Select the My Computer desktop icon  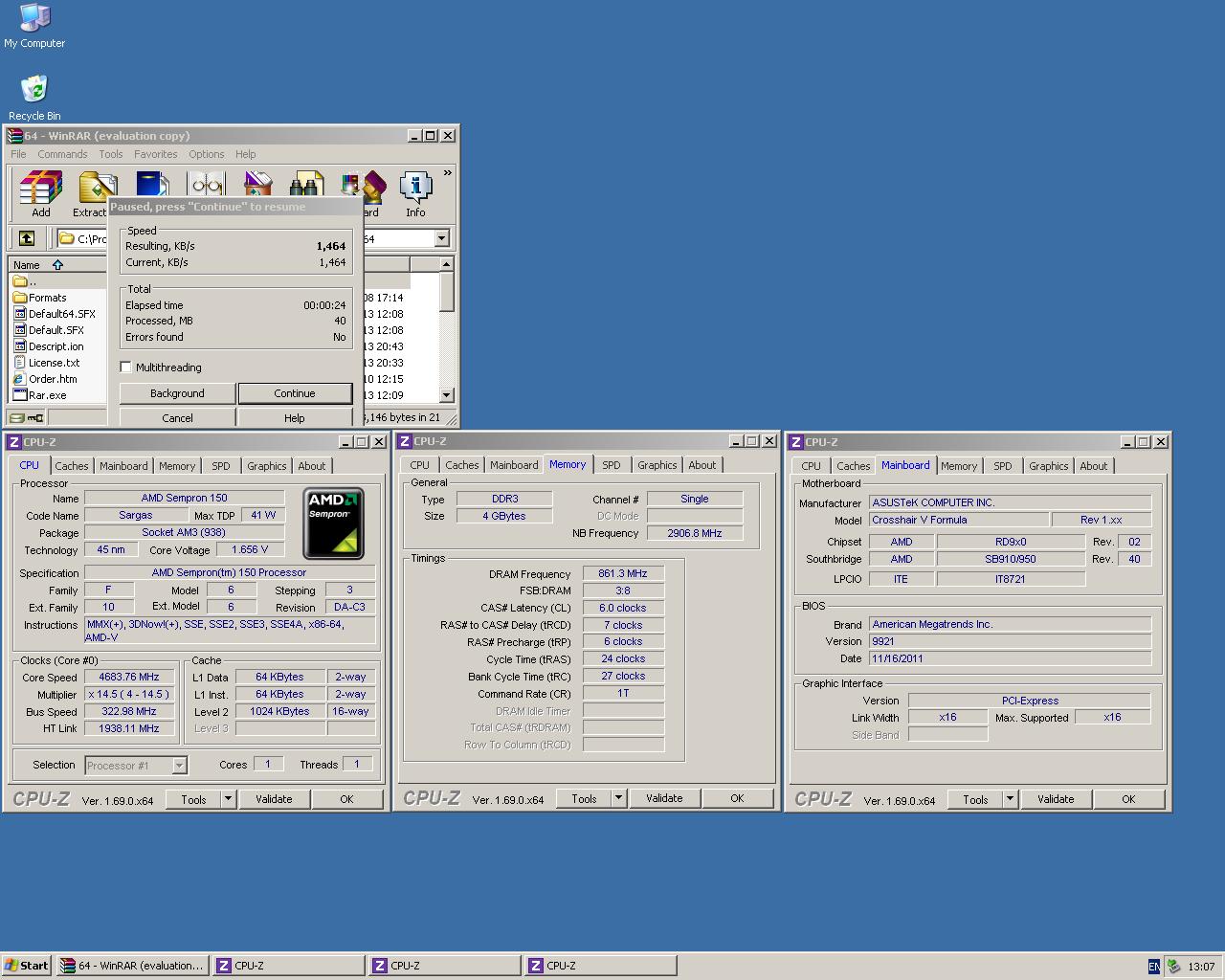(x=34, y=27)
